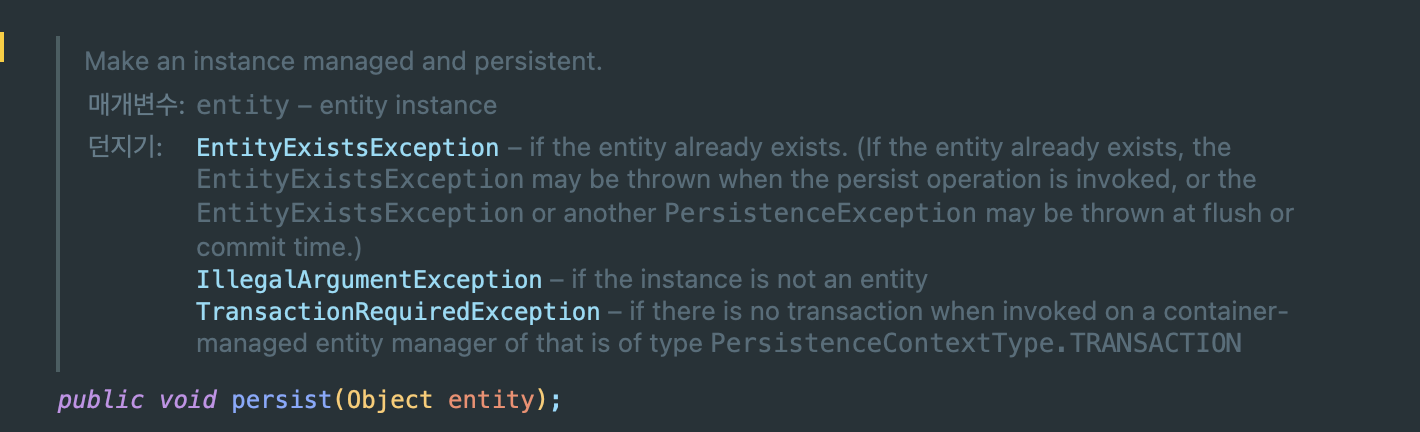The width and height of the screenshot is (1420, 432).
Task: Click the PersistenceException code text
Action: pos(820,213)
